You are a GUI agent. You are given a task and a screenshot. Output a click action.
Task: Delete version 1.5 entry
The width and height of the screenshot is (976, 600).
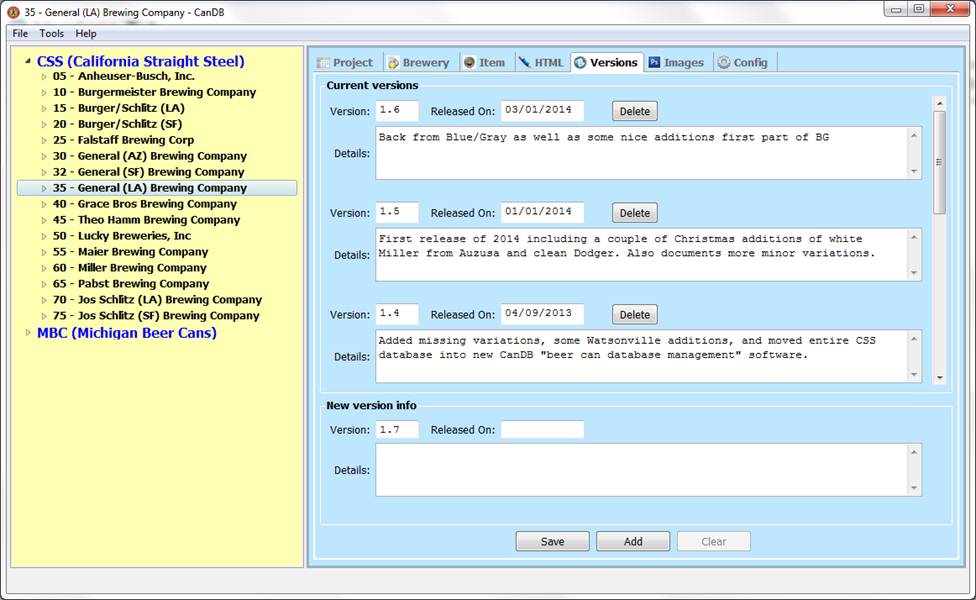(x=634, y=213)
